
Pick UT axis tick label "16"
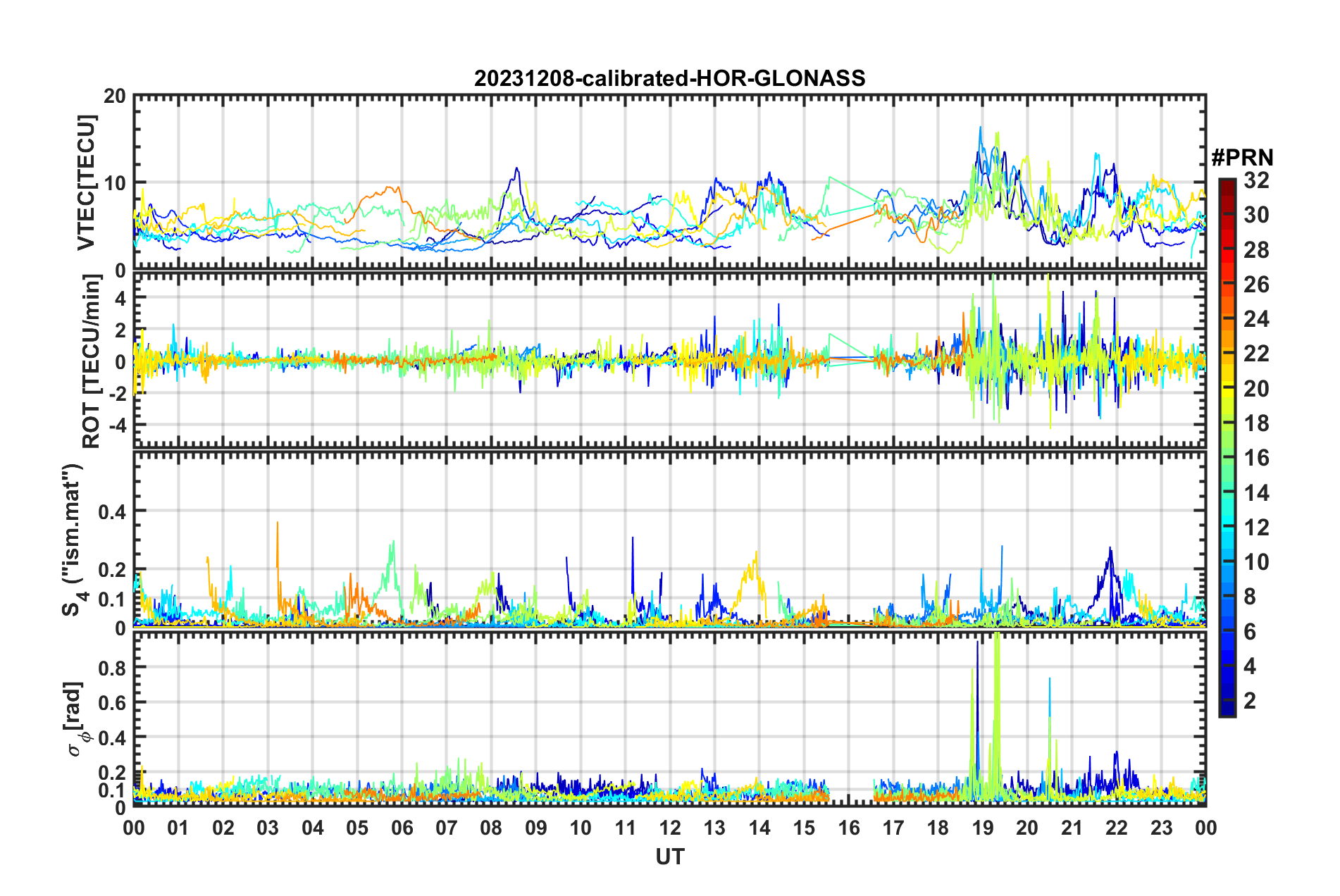(848, 828)
